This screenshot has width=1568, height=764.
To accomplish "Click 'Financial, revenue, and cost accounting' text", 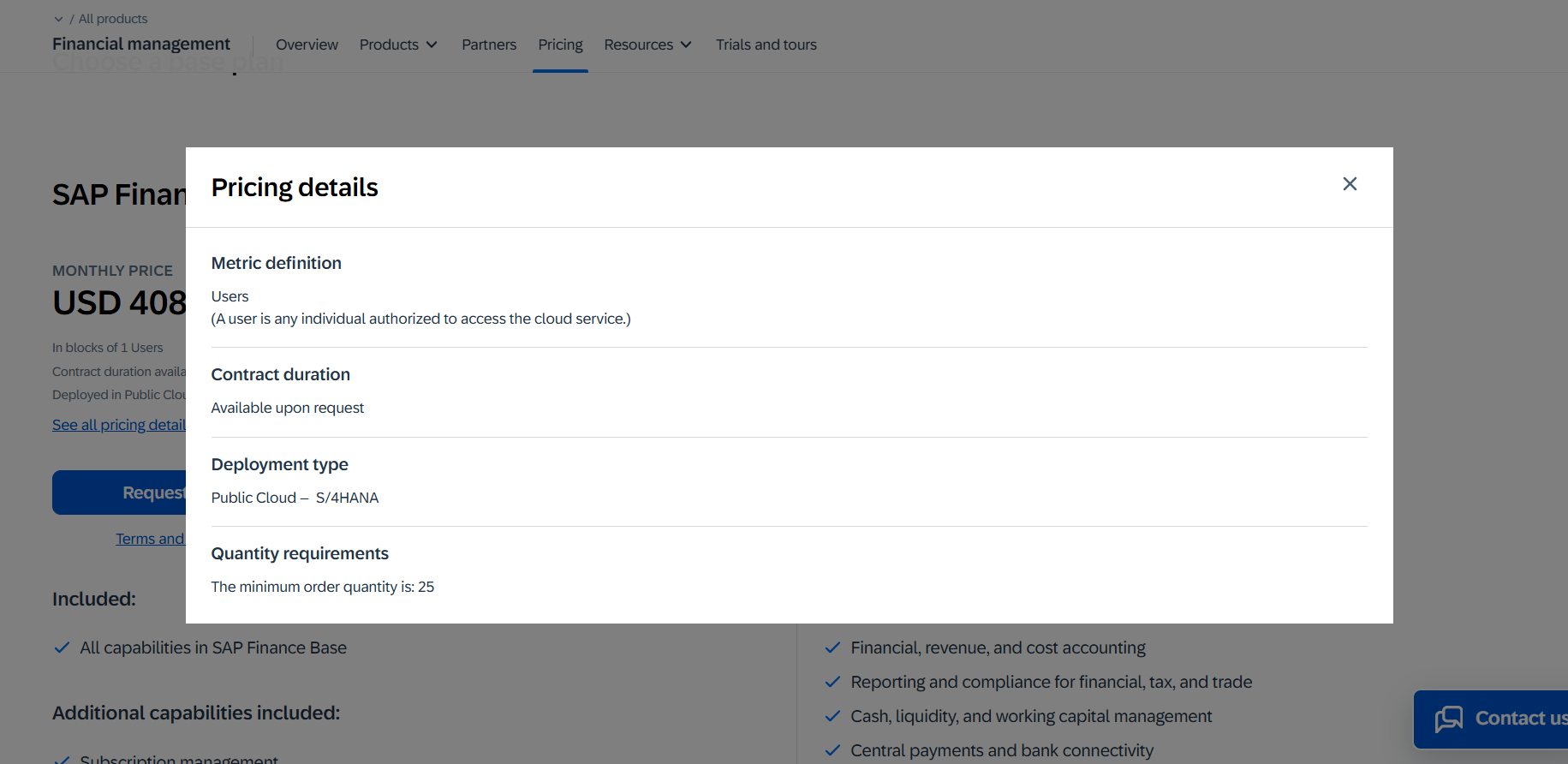I will point(998,648).
